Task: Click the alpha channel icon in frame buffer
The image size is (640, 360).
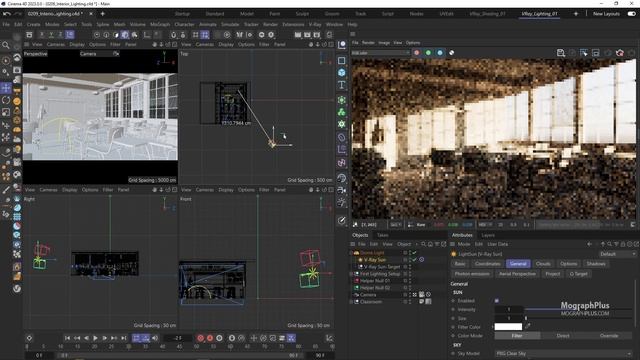Action: click(452, 53)
